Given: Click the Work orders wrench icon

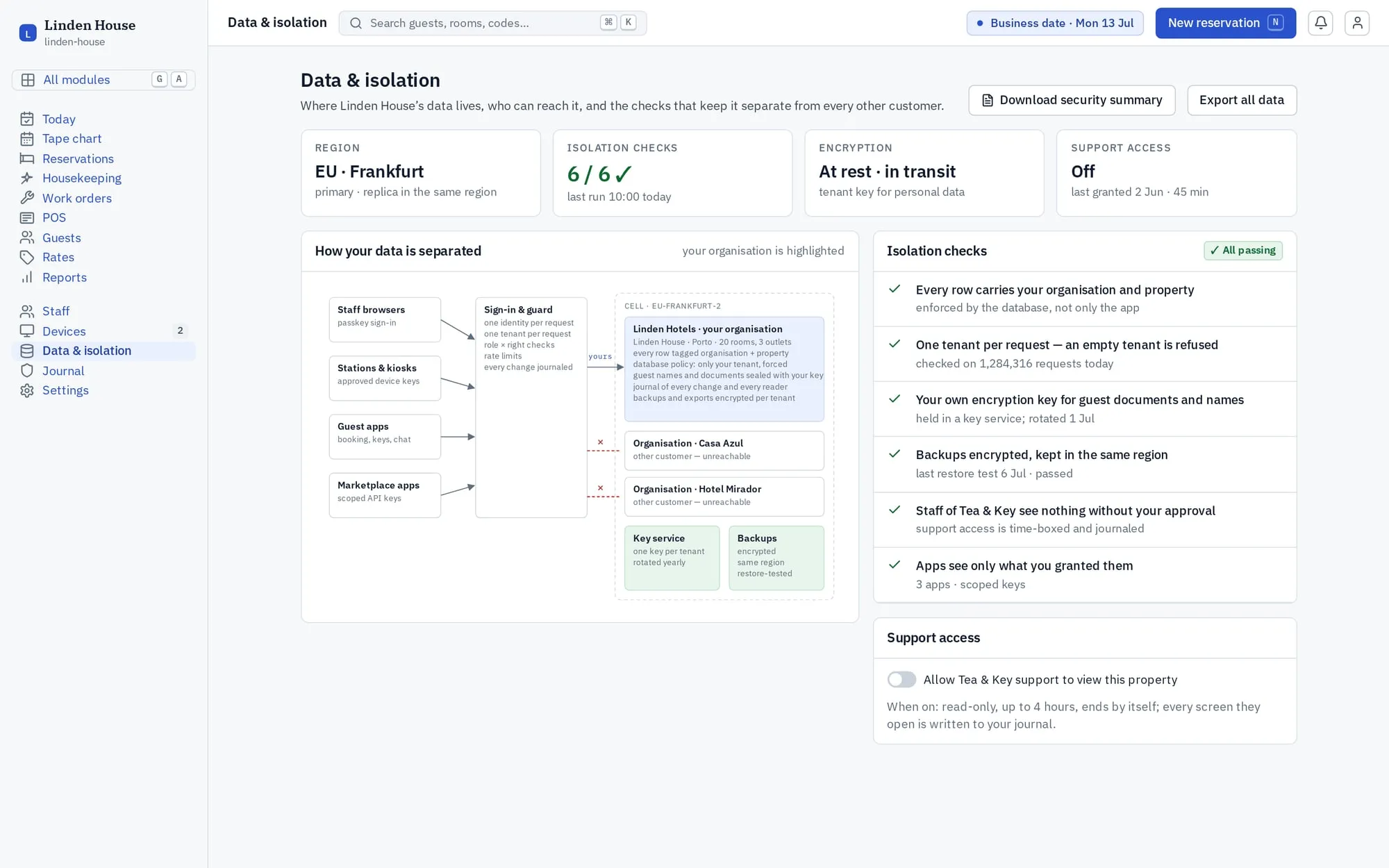Looking at the screenshot, I should click(27, 199).
